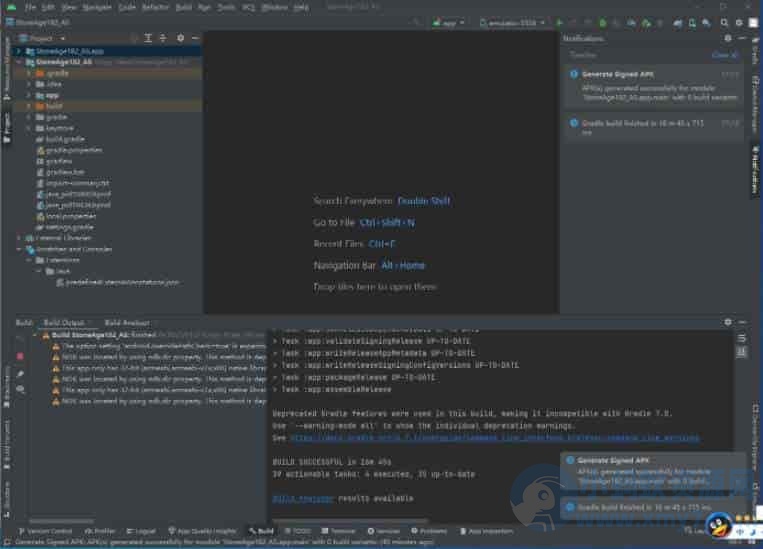Collapse Scratches and Consoles node
Viewport: 763px width, 549px height.
pos(19,249)
